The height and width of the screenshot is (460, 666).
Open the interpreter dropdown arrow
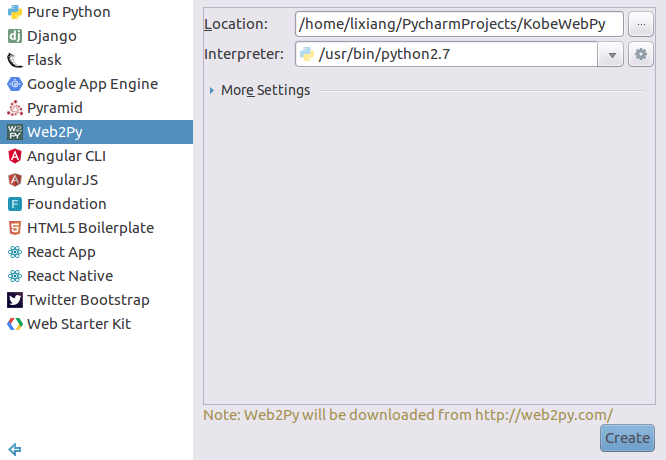pyautogui.click(x=610, y=54)
